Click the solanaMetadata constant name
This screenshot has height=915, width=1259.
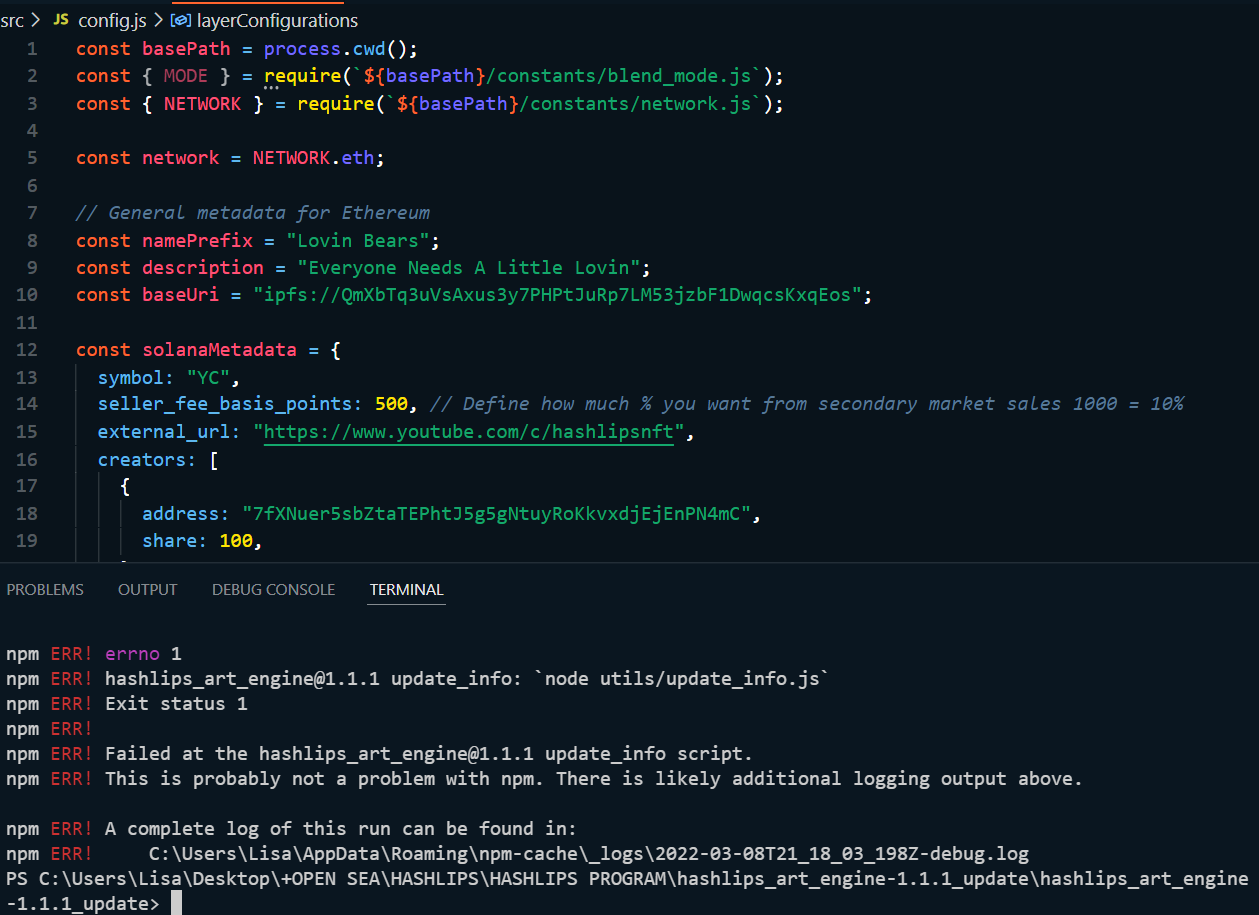click(219, 349)
